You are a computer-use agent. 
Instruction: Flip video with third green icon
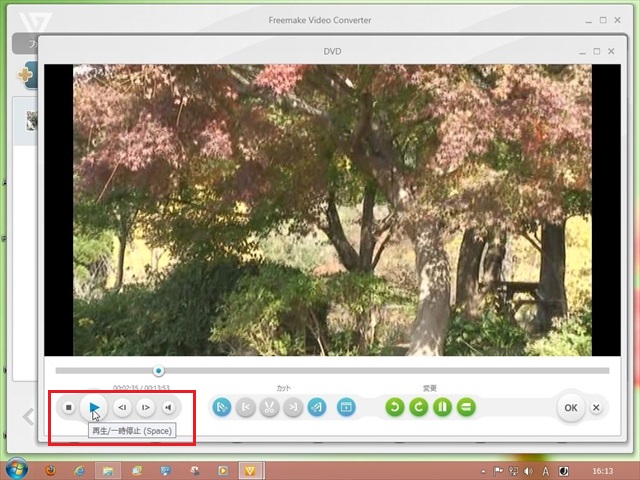[x=442, y=407]
